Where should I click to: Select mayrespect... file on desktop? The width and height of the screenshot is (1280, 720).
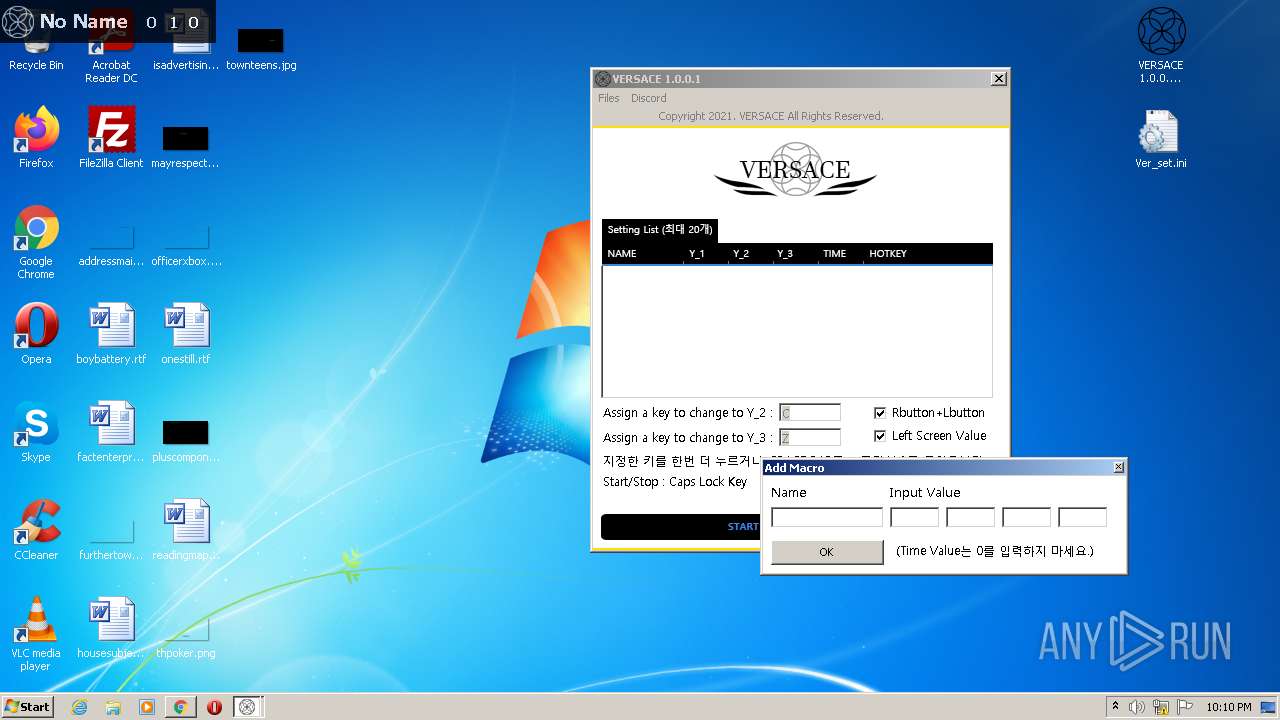(186, 146)
